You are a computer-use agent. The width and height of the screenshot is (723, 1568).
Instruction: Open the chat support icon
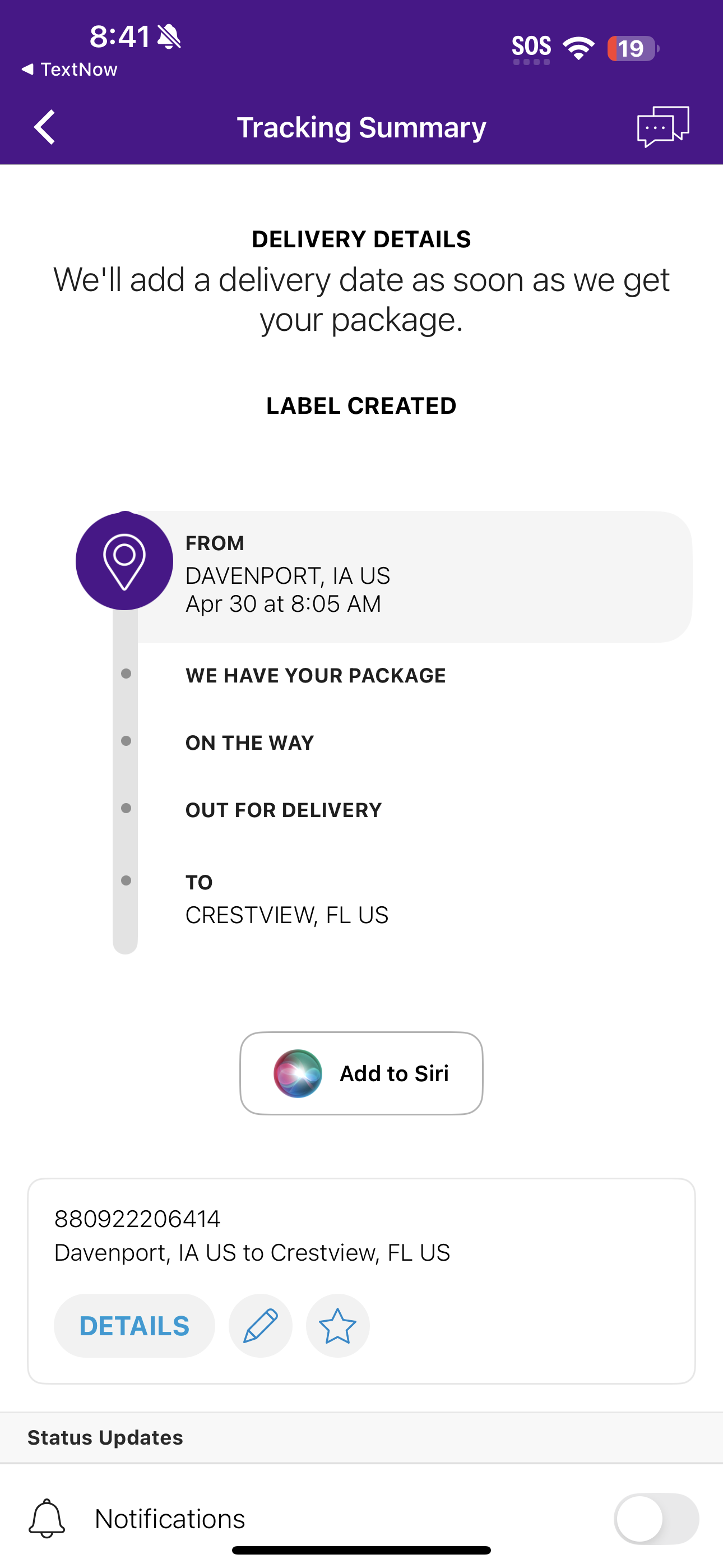(x=662, y=127)
